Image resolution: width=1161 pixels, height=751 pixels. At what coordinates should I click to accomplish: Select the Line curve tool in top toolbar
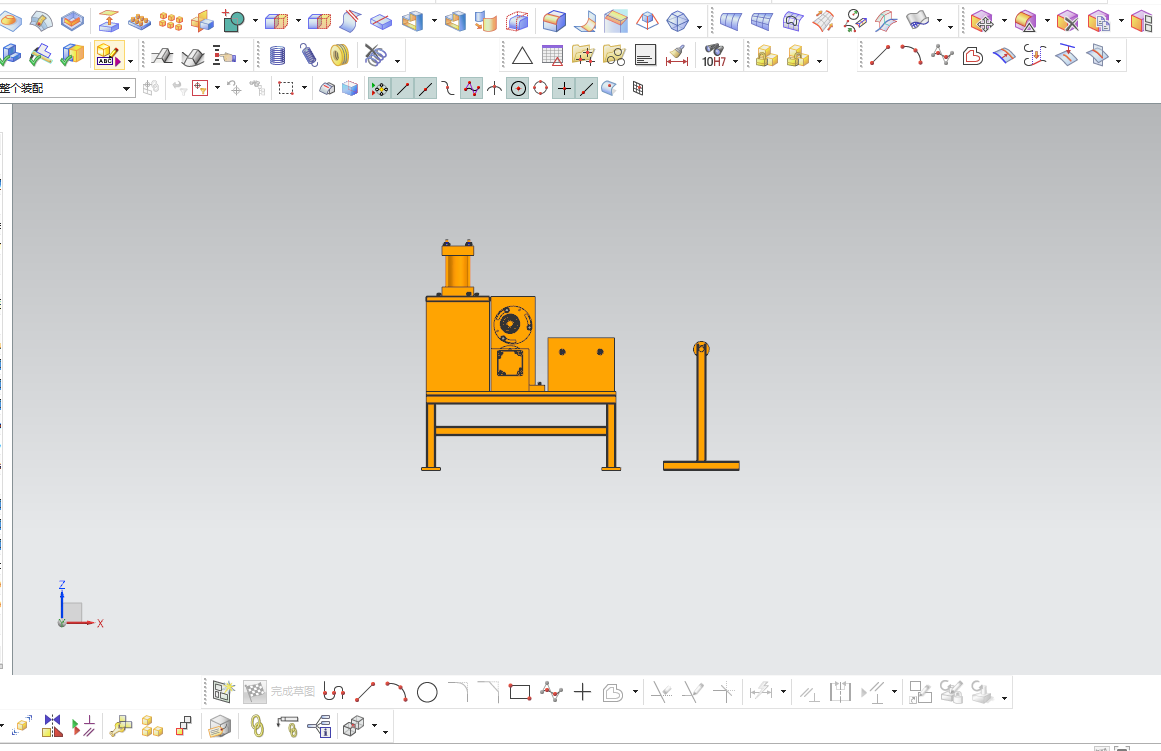[x=880, y=56]
